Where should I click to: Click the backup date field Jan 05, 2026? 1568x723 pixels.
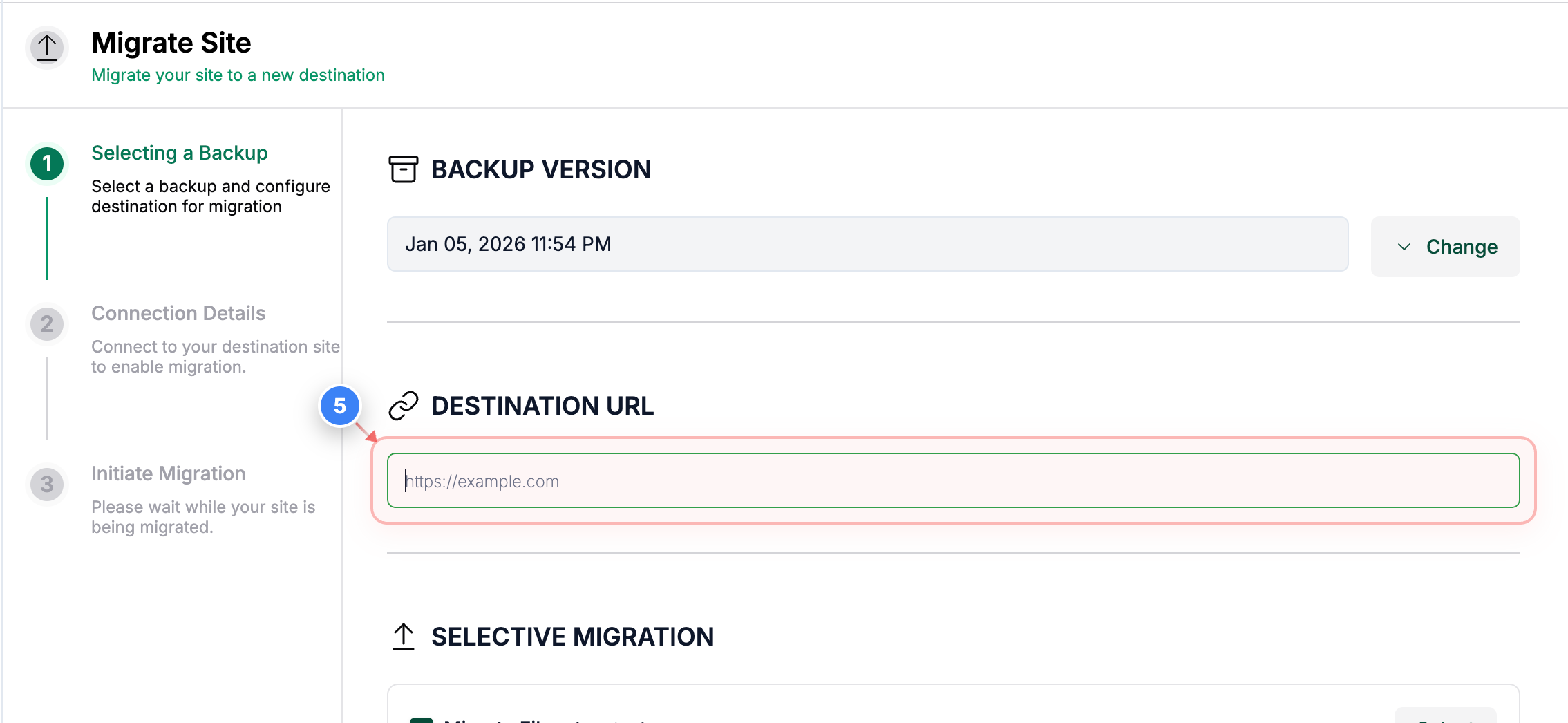point(868,244)
